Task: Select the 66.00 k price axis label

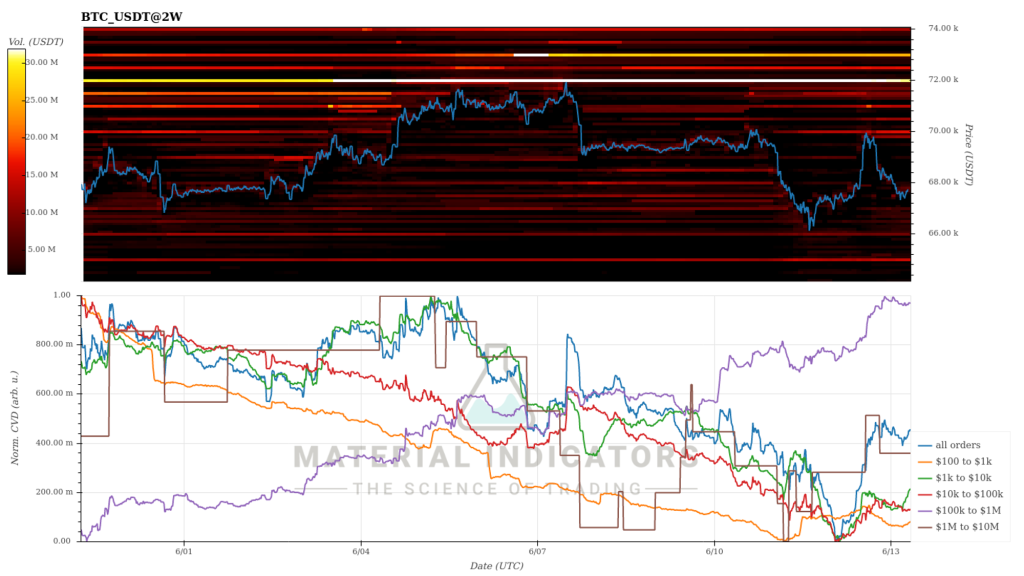Action: pyautogui.click(x=943, y=233)
